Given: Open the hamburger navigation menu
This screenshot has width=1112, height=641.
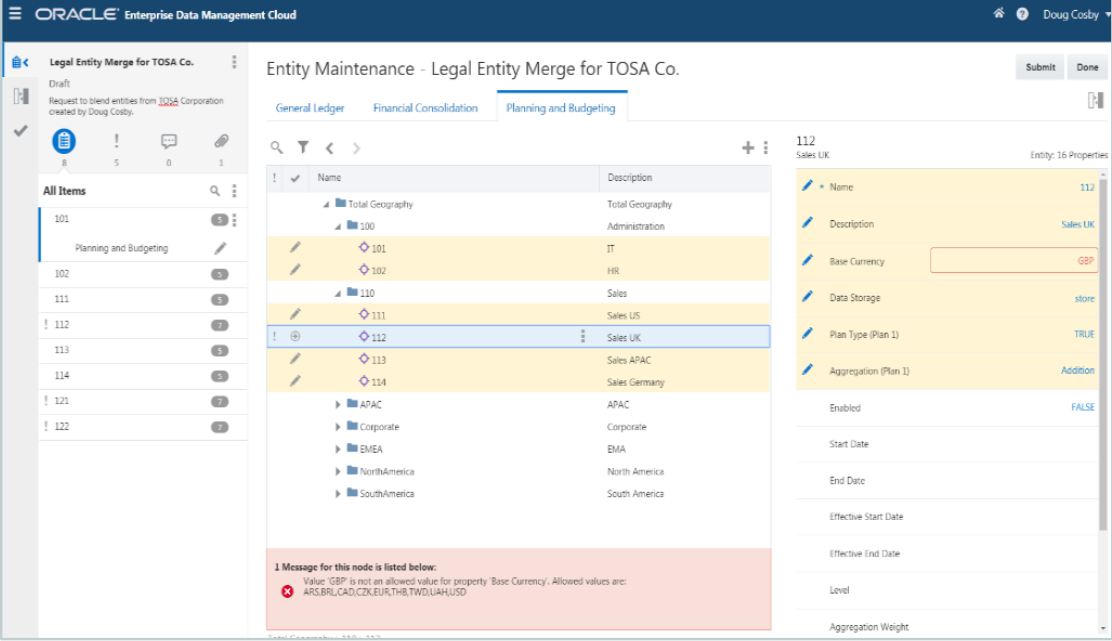Looking at the screenshot, I should tap(14, 15).
